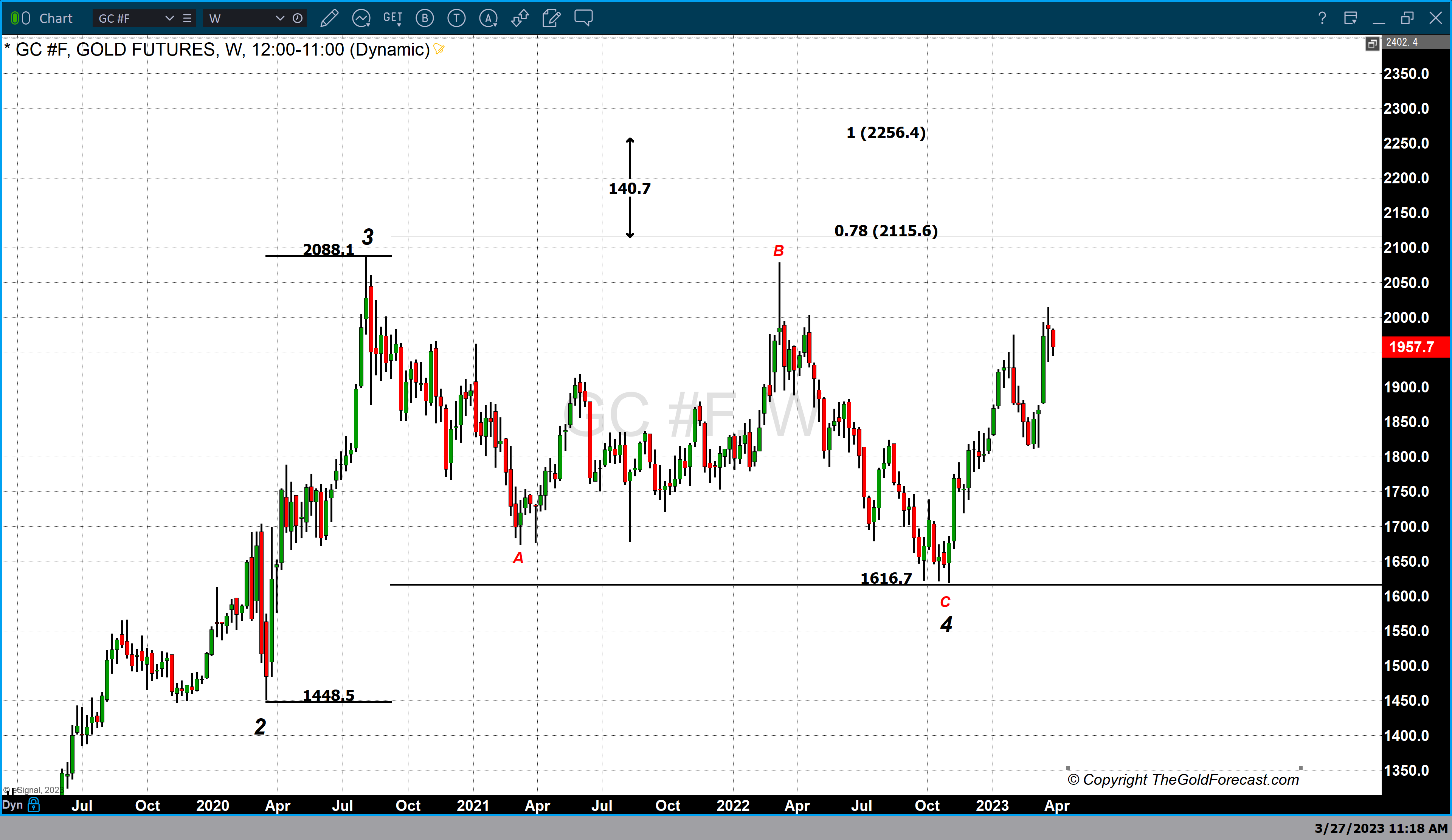Click the 2023 label on time axis
The image size is (1452, 840).
(x=992, y=806)
